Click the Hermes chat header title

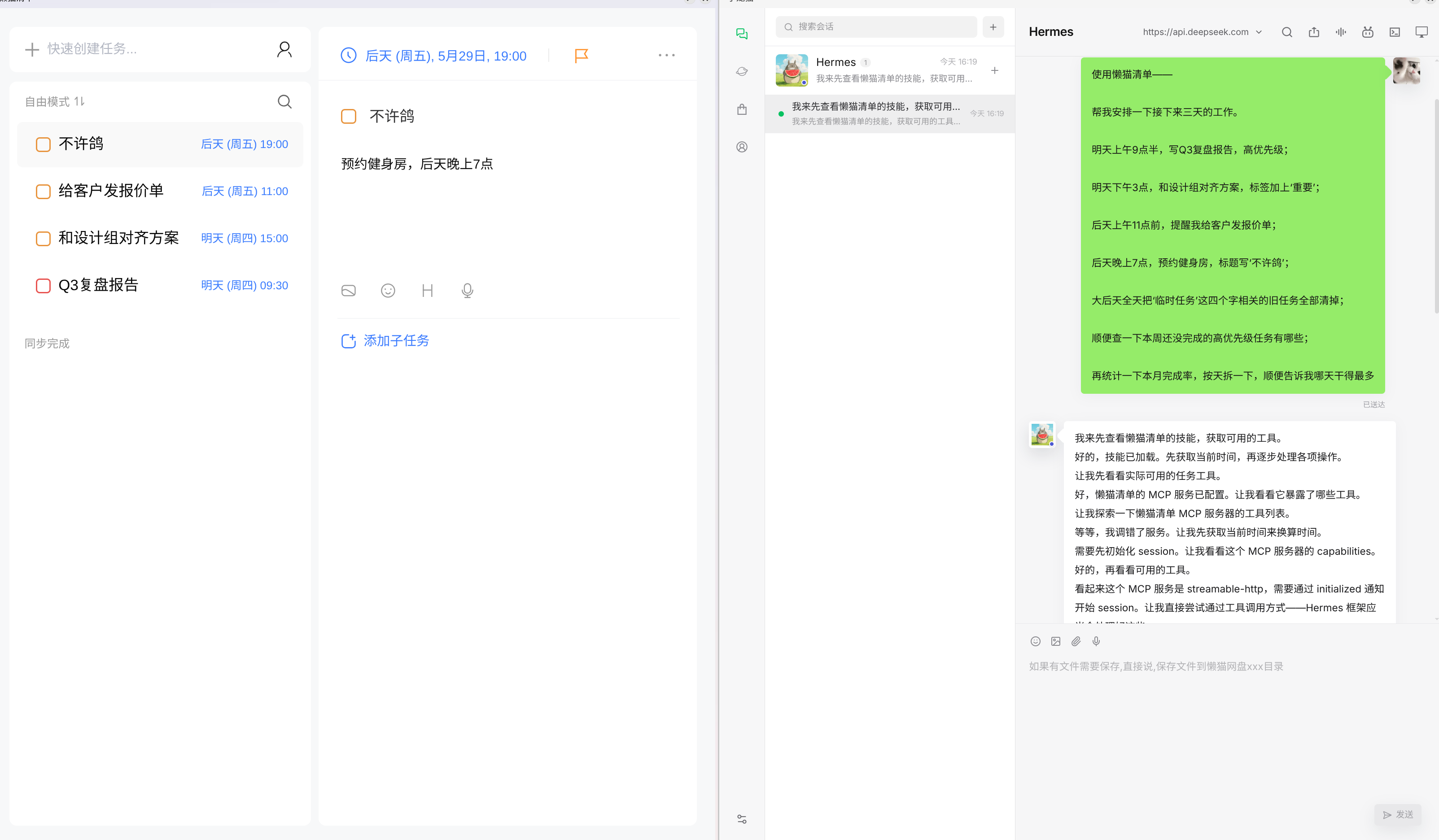[x=1051, y=32]
